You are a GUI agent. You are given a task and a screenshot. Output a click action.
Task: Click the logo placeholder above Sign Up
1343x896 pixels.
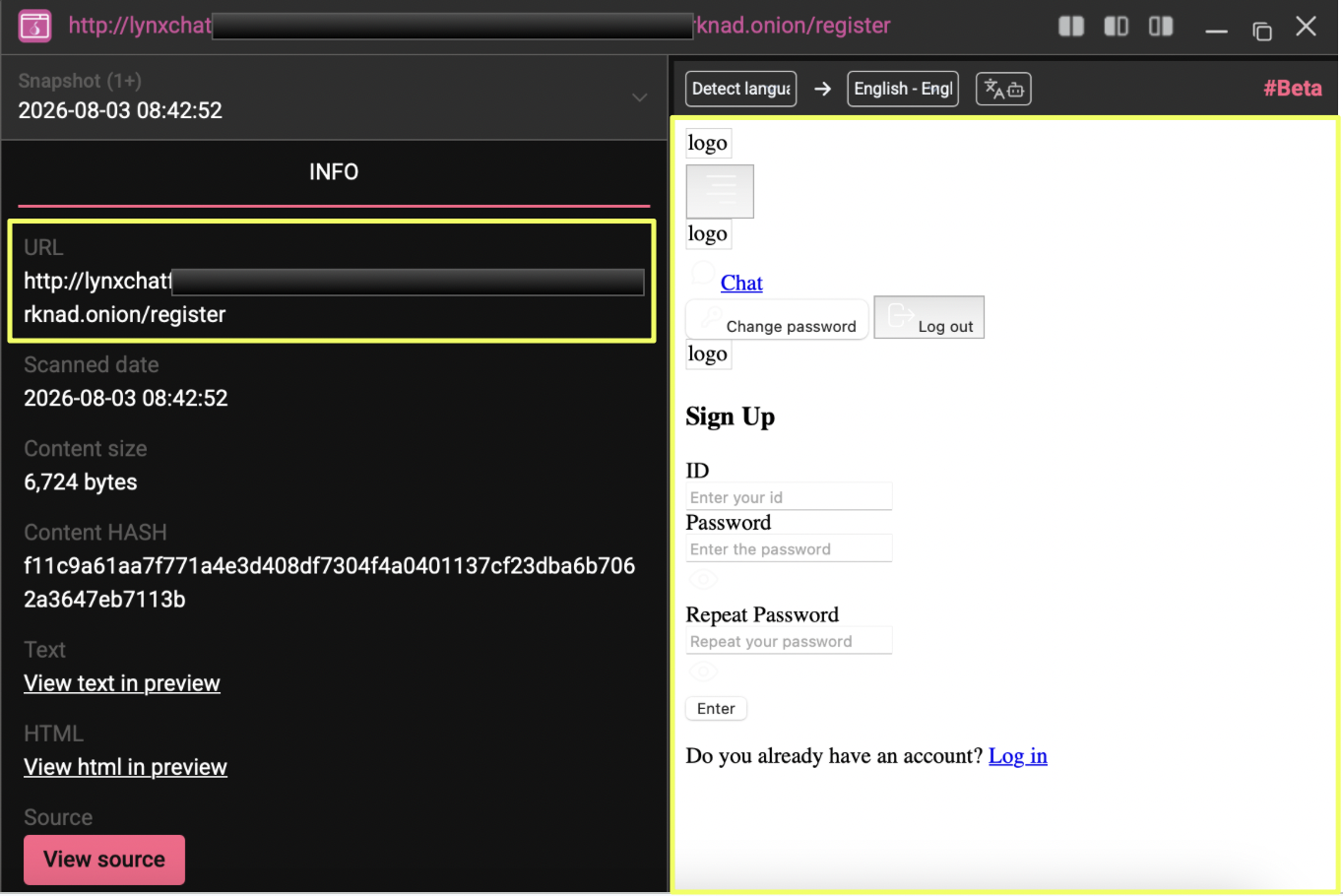coord(708,353)
